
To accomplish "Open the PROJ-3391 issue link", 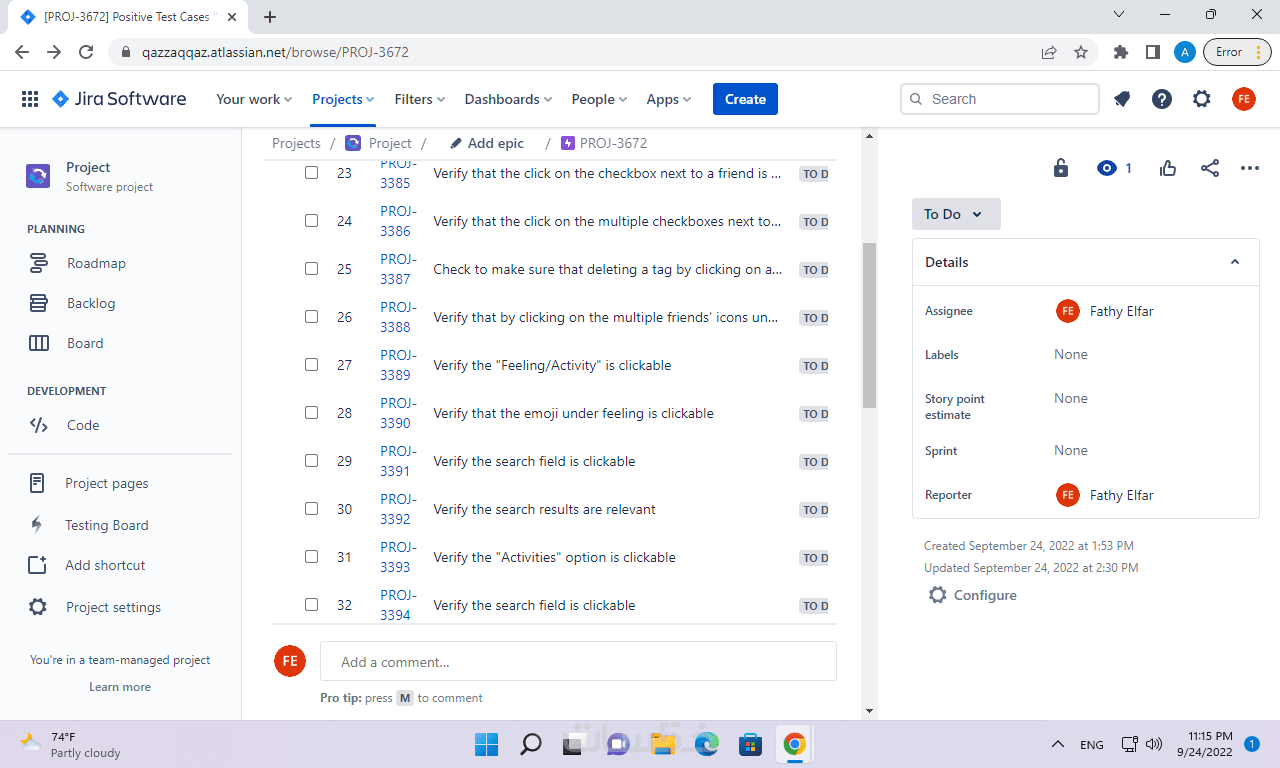I will coord(398,461).
